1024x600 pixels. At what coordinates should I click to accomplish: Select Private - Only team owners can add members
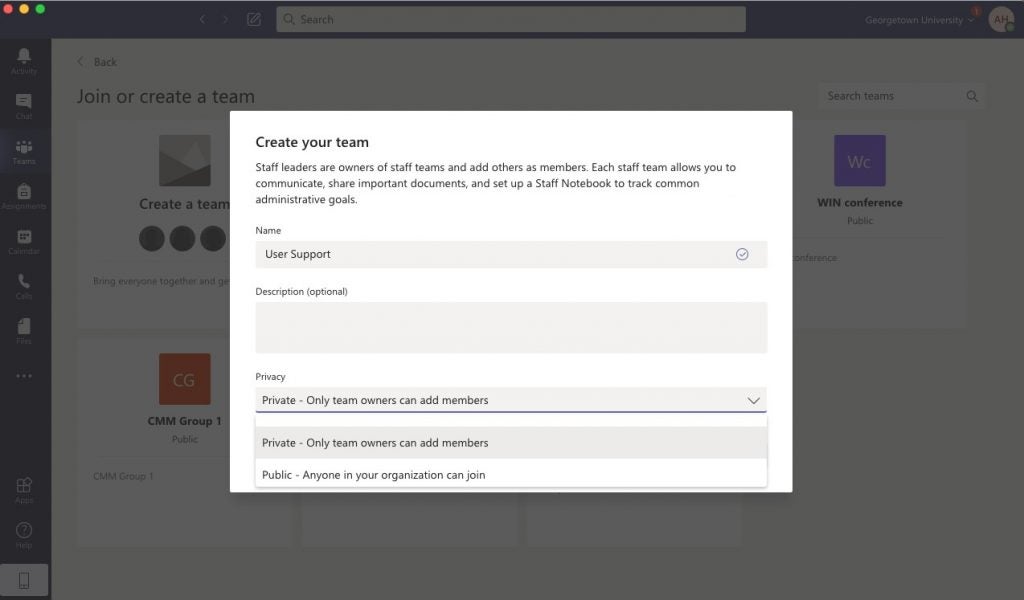(375, 442)
